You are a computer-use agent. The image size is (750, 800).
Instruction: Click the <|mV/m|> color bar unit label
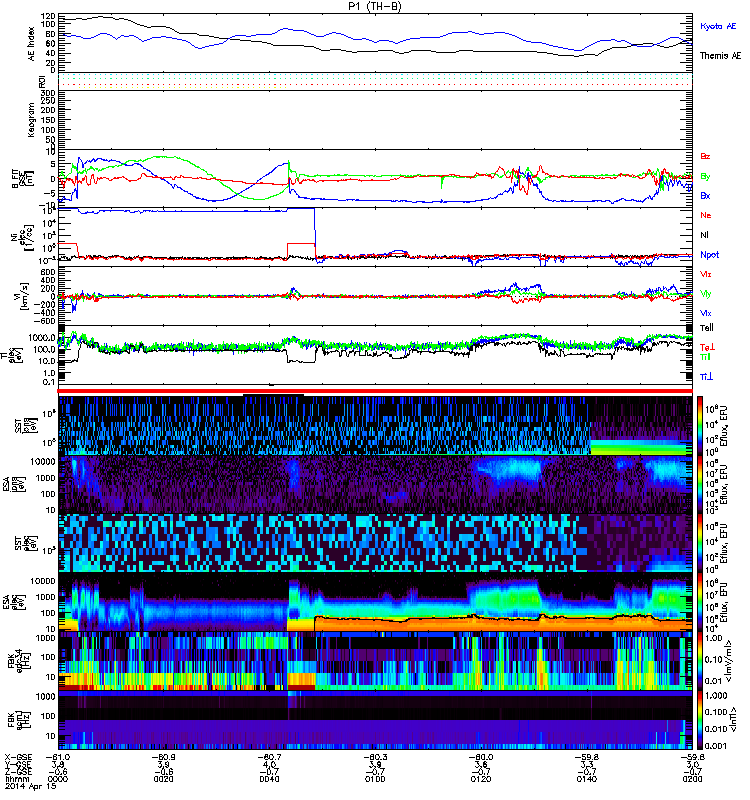[731, 661]
